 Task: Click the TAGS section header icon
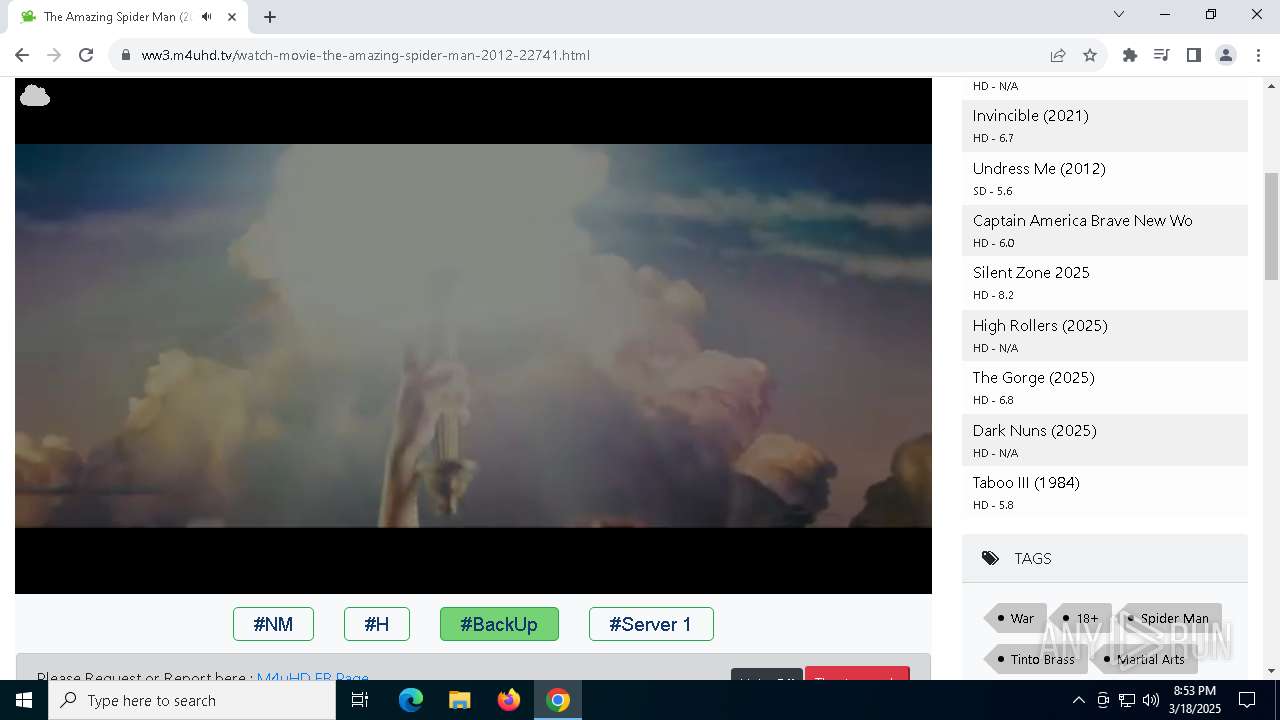[x=990, y=558]
